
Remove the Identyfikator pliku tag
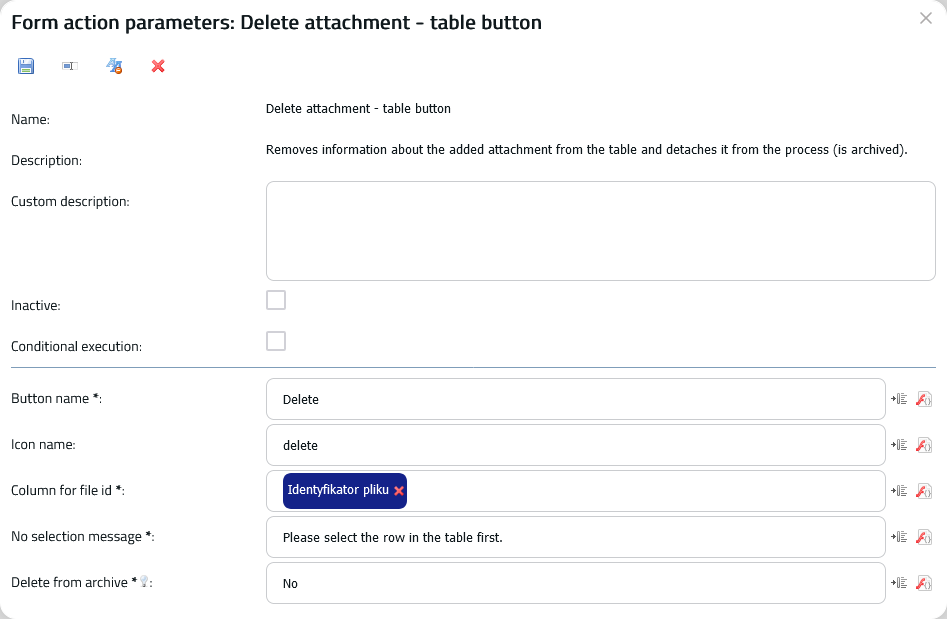(x=399, y=491)
